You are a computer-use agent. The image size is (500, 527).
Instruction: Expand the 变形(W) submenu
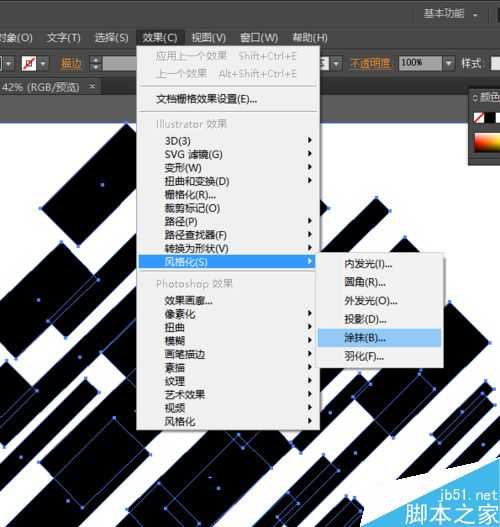pos(228,167)
